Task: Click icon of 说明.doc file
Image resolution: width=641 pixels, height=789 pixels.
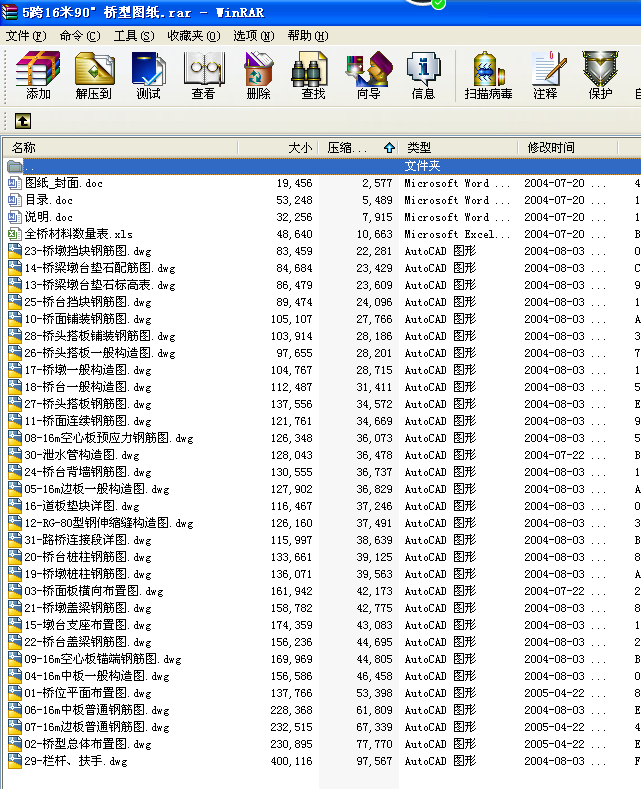Action: (15, 217)
